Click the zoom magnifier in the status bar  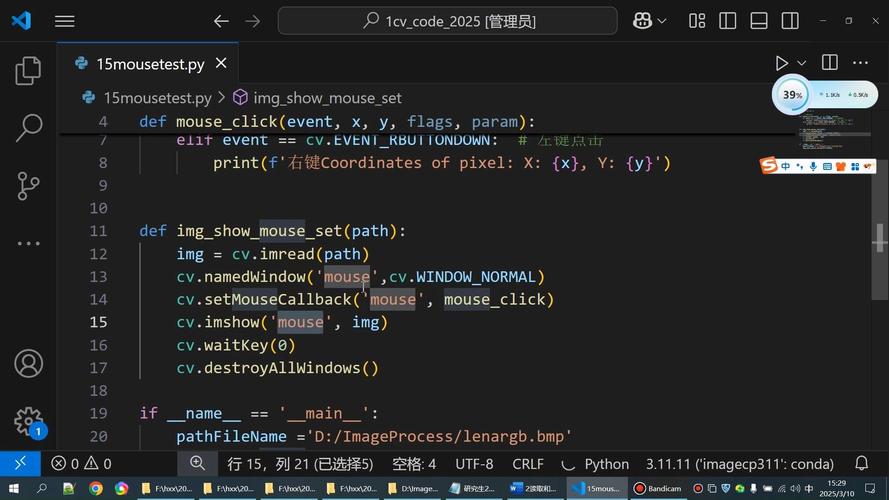coord(197,463)
